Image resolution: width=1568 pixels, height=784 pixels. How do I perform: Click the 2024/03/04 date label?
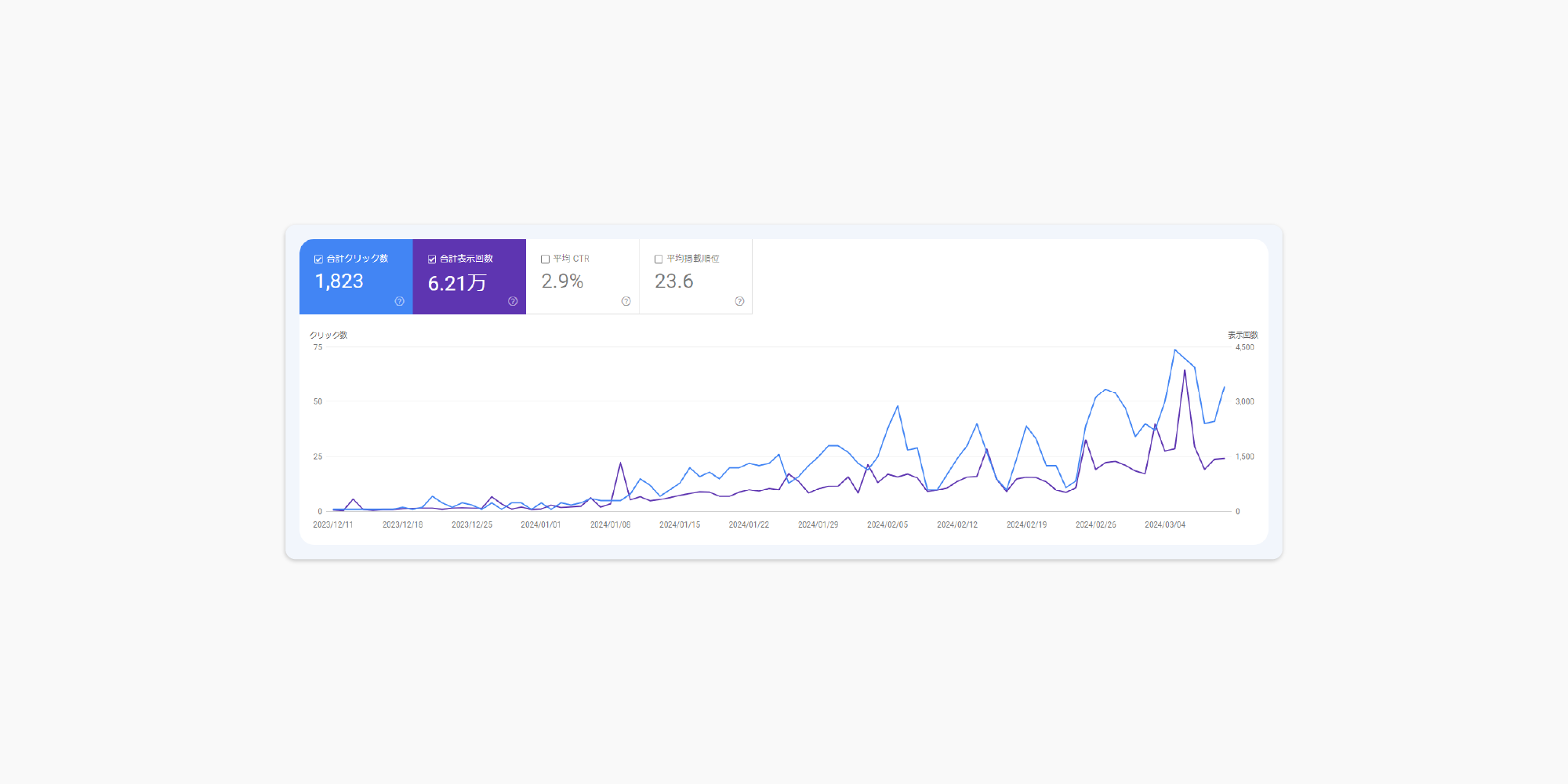1165,524
